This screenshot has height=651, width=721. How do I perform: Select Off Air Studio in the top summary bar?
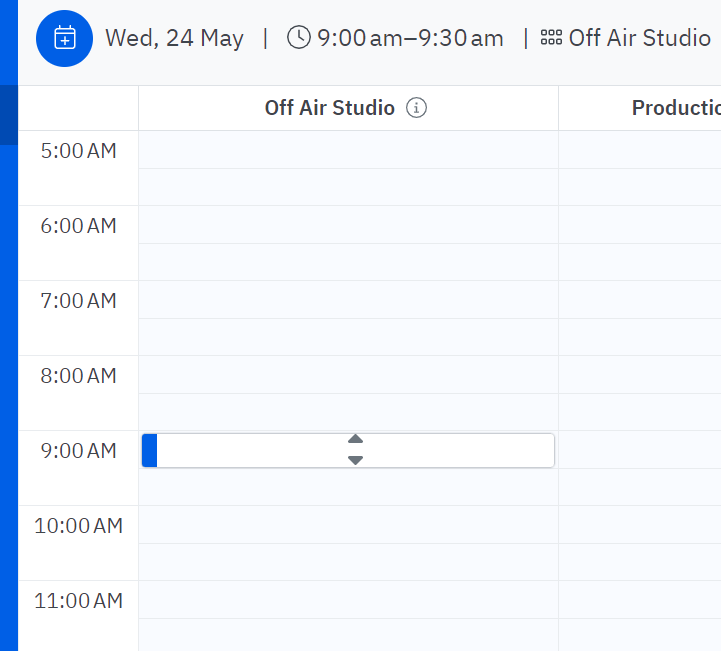(x=639, y=39)
